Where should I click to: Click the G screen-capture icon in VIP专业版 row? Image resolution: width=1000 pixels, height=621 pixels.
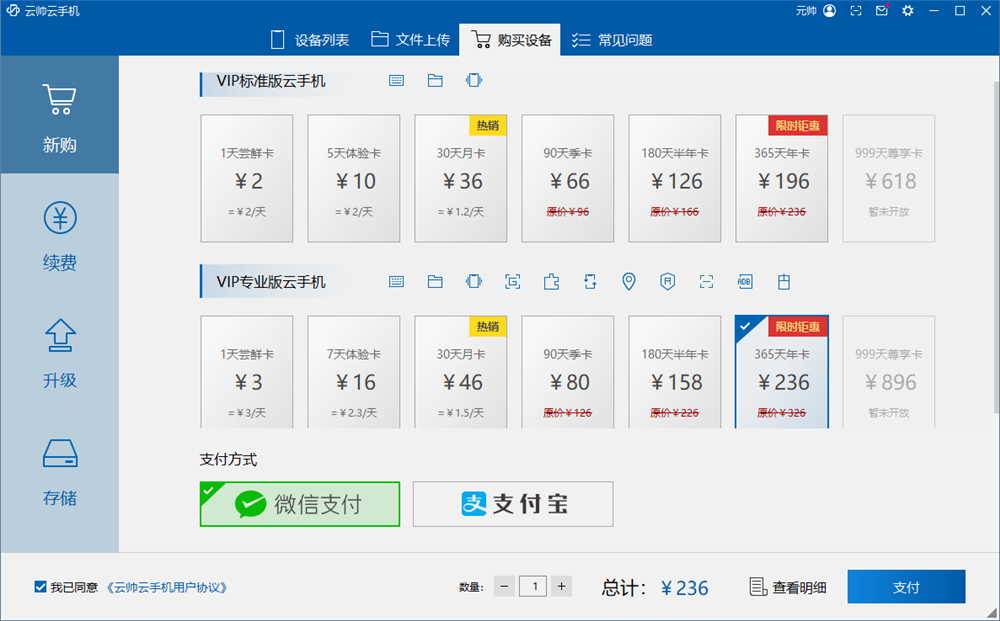pos(513,281)
